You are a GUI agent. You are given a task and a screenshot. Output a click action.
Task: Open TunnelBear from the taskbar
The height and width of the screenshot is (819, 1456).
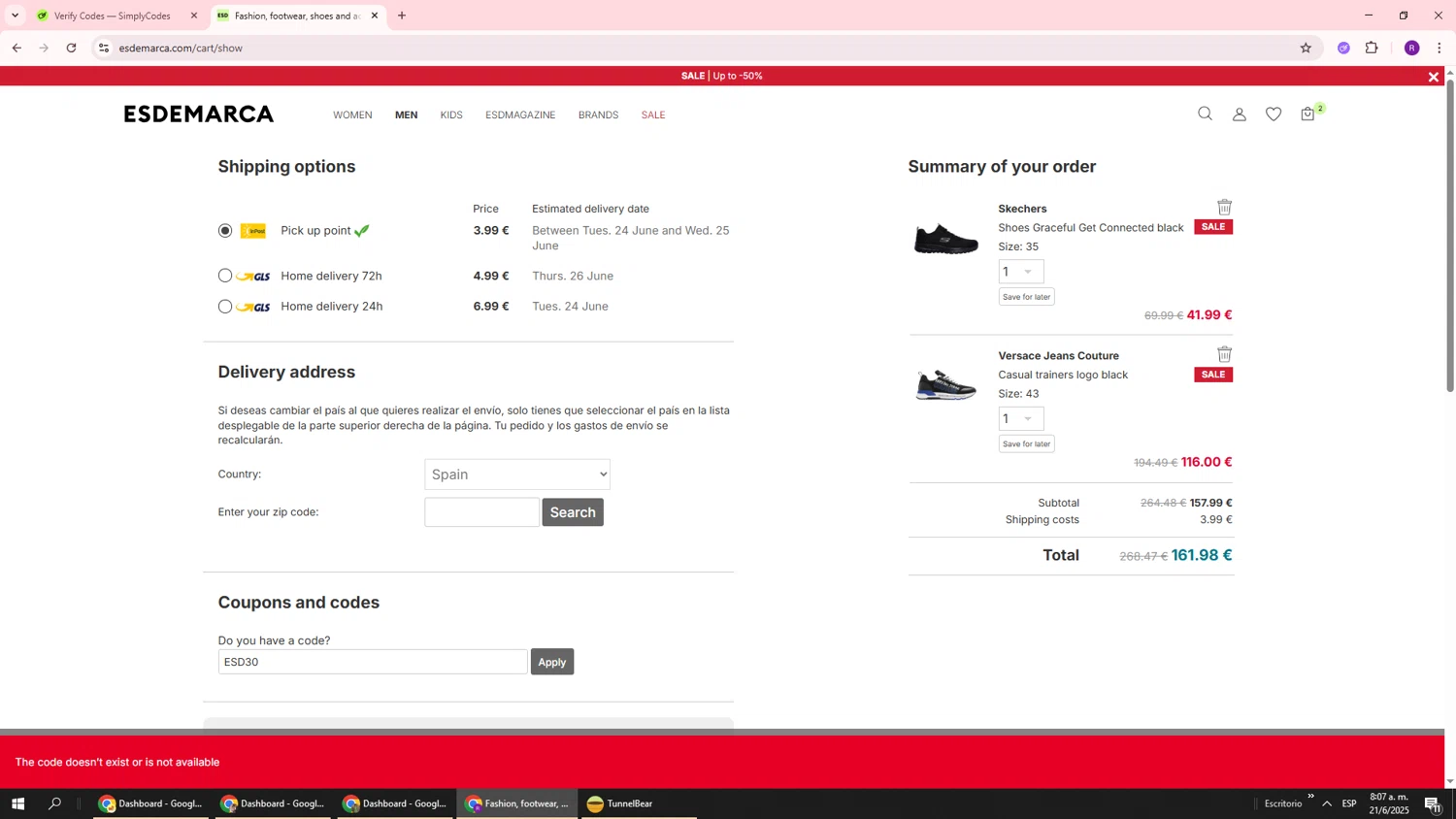(637, 803)
